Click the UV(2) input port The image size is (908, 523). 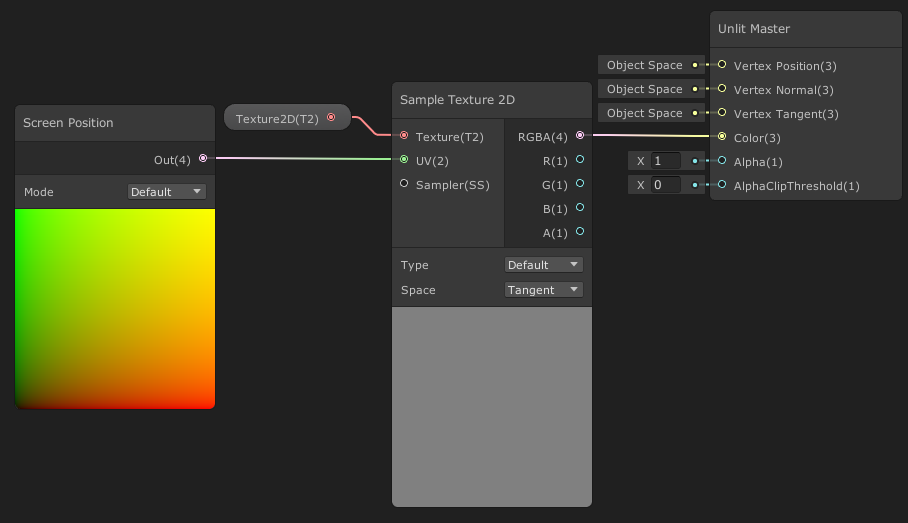(x=404, y=159)
